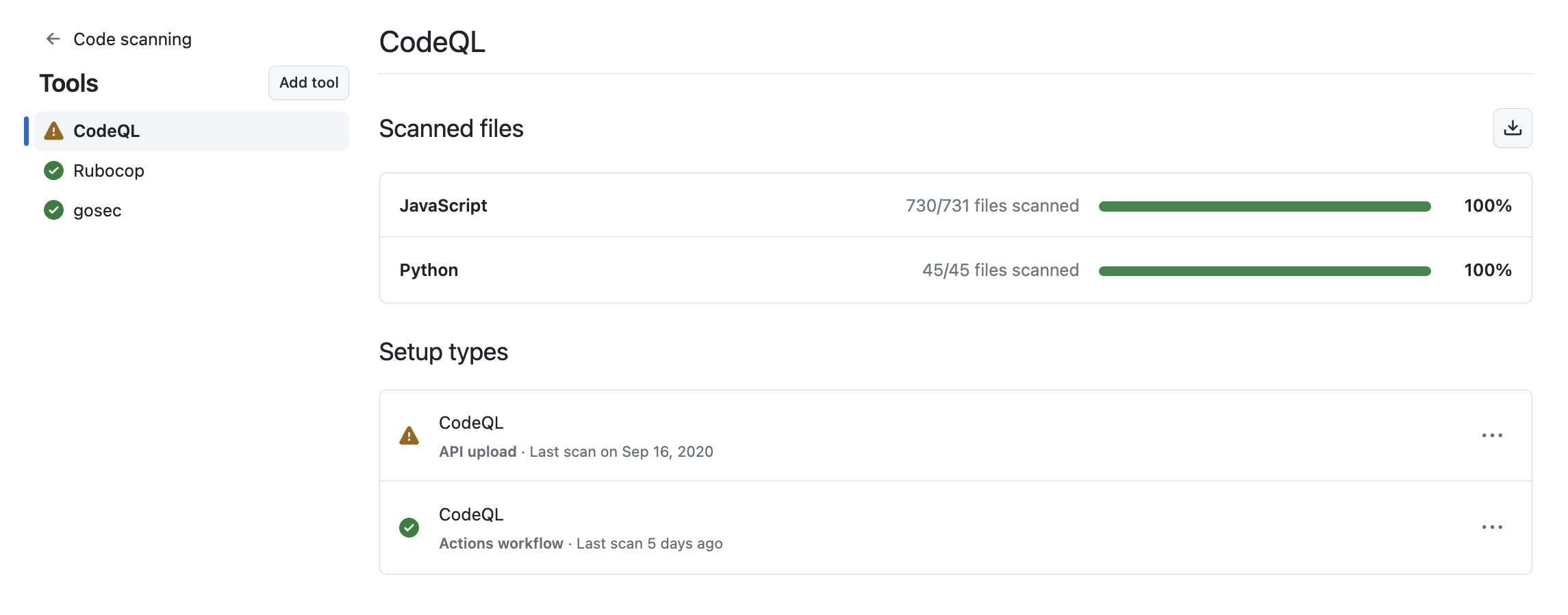Select gosec from the Tools list
The width and height of the screenshot is (1568, 615).
[x=97, y=210]
